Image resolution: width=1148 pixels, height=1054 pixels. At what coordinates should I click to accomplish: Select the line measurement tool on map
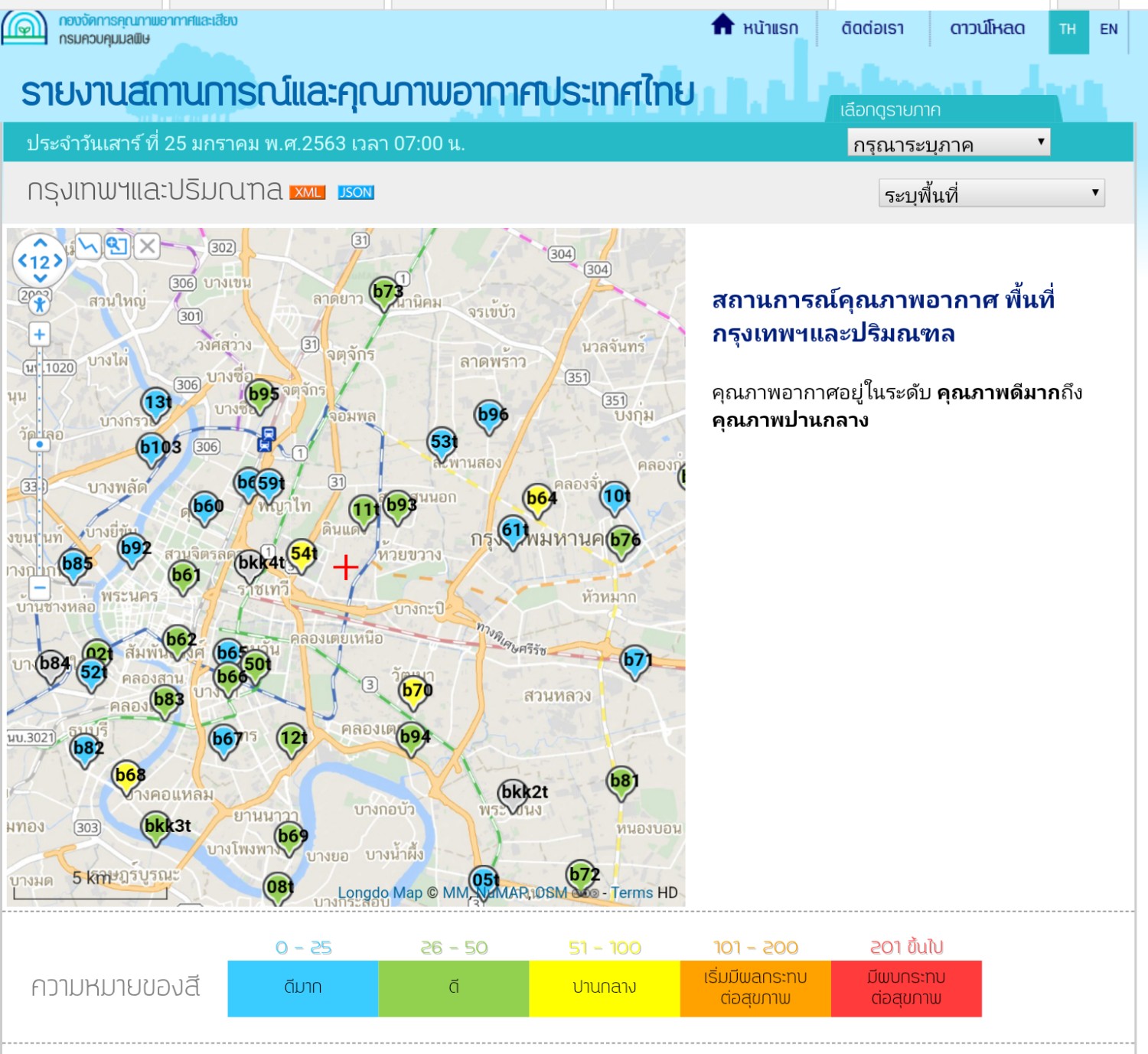(88, 246)
